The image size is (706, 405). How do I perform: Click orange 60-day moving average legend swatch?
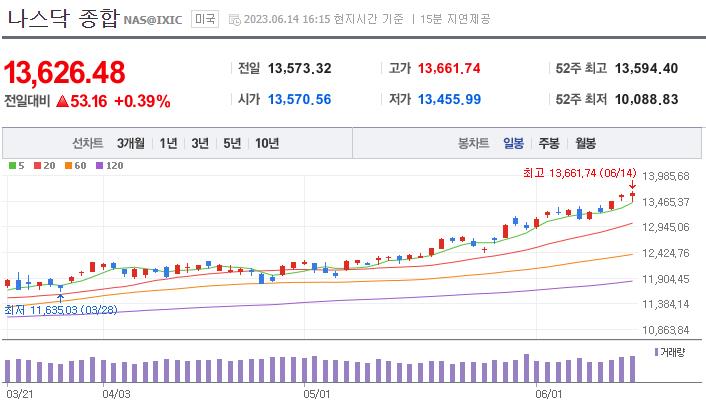[x=67, y=165]
